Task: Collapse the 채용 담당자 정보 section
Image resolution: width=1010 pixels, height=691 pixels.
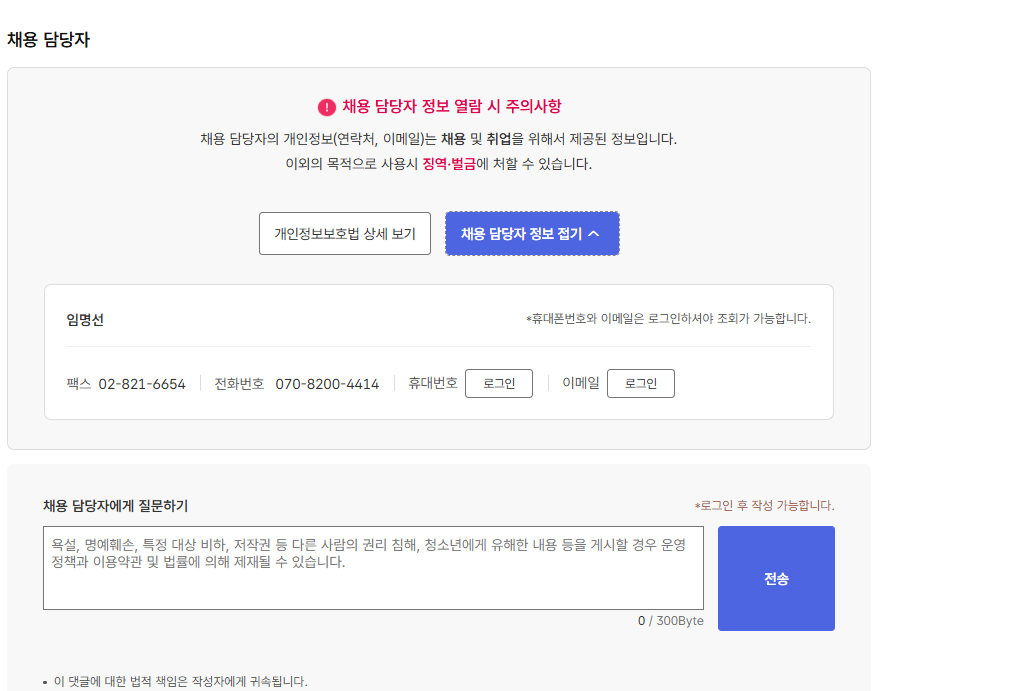Action: (531, 234)
